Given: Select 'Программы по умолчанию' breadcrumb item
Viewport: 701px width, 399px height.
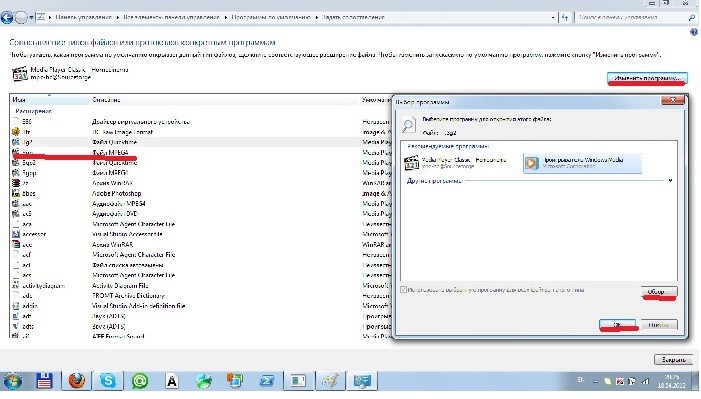Looking at the screenshot, I should (x=271, y=17).
